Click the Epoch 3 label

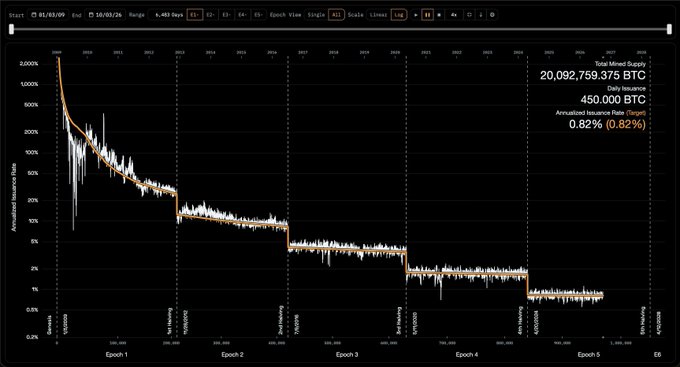(347, 354)
